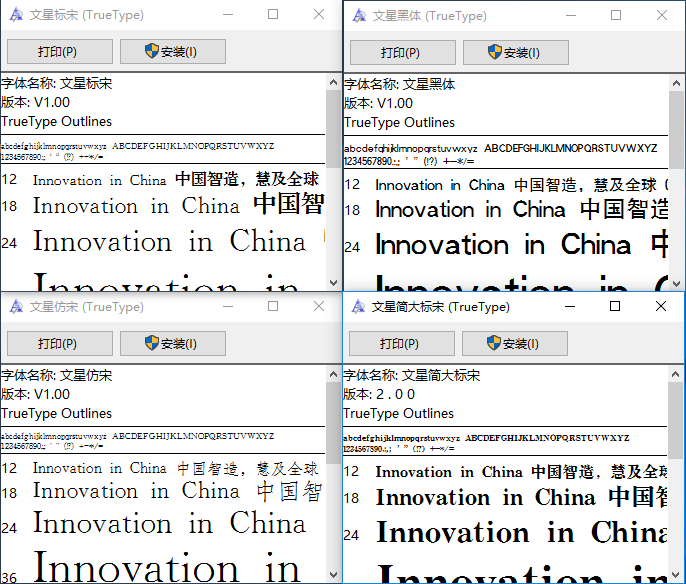Maximize the 文星标宋 font window

point(273,14)
